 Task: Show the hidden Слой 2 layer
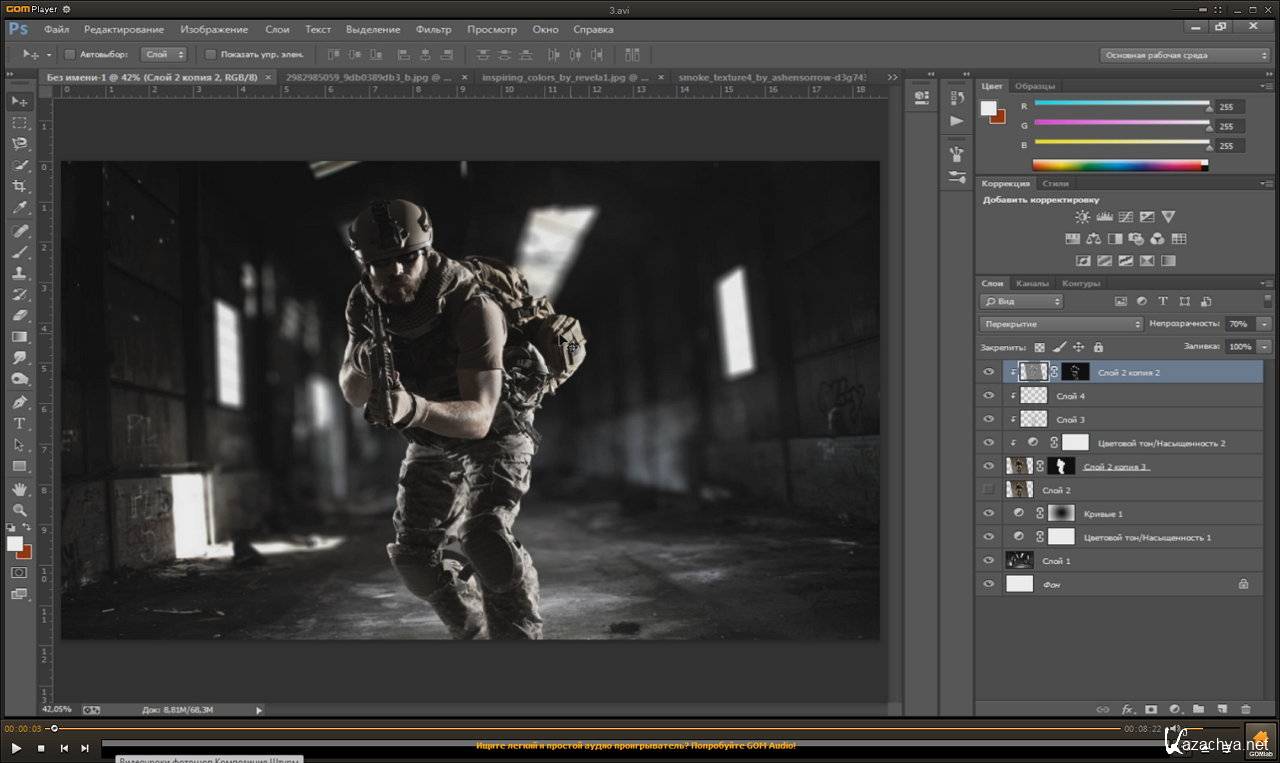point(988,490)
